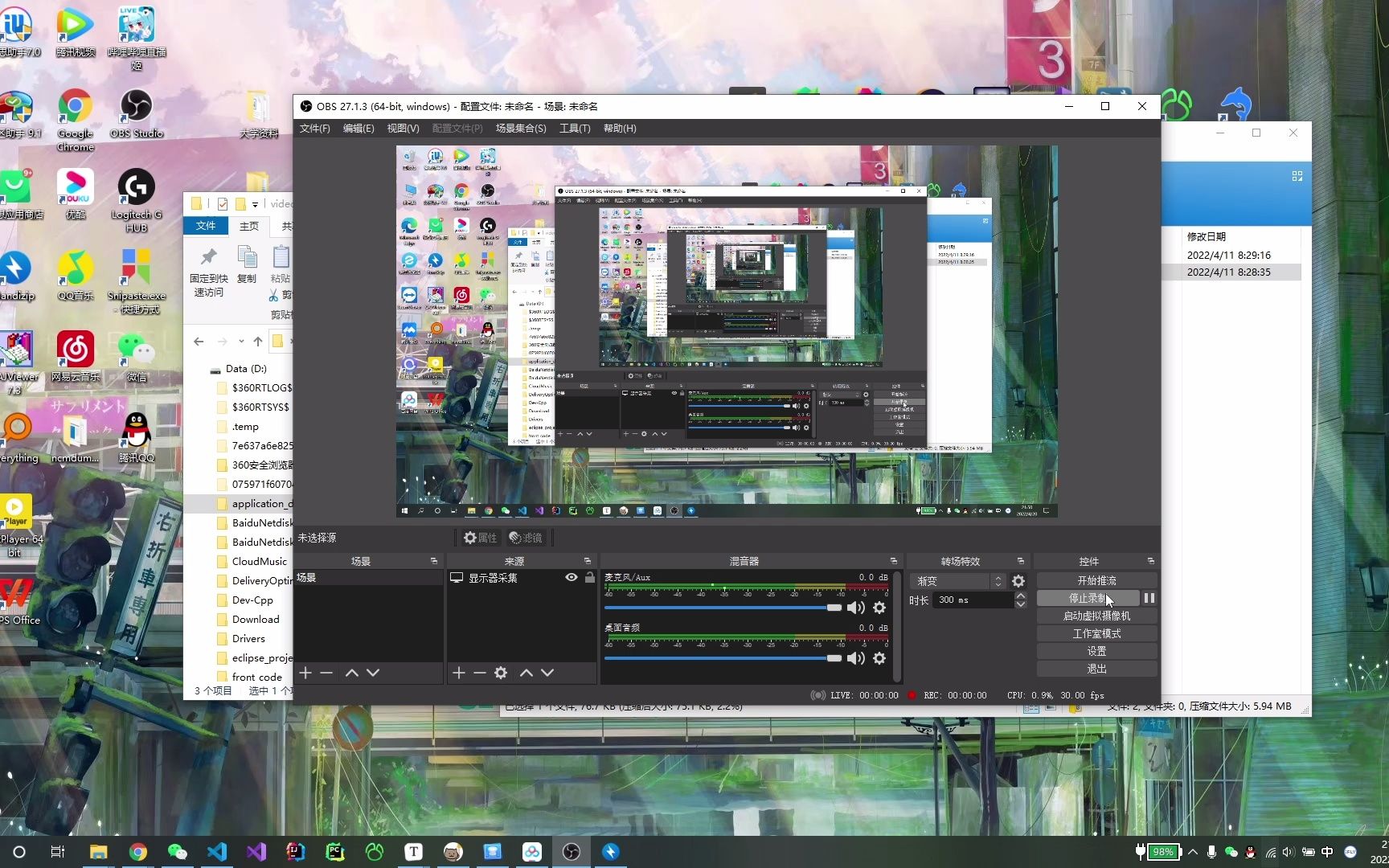Click the 300 ms duration field

click(973, 600)
